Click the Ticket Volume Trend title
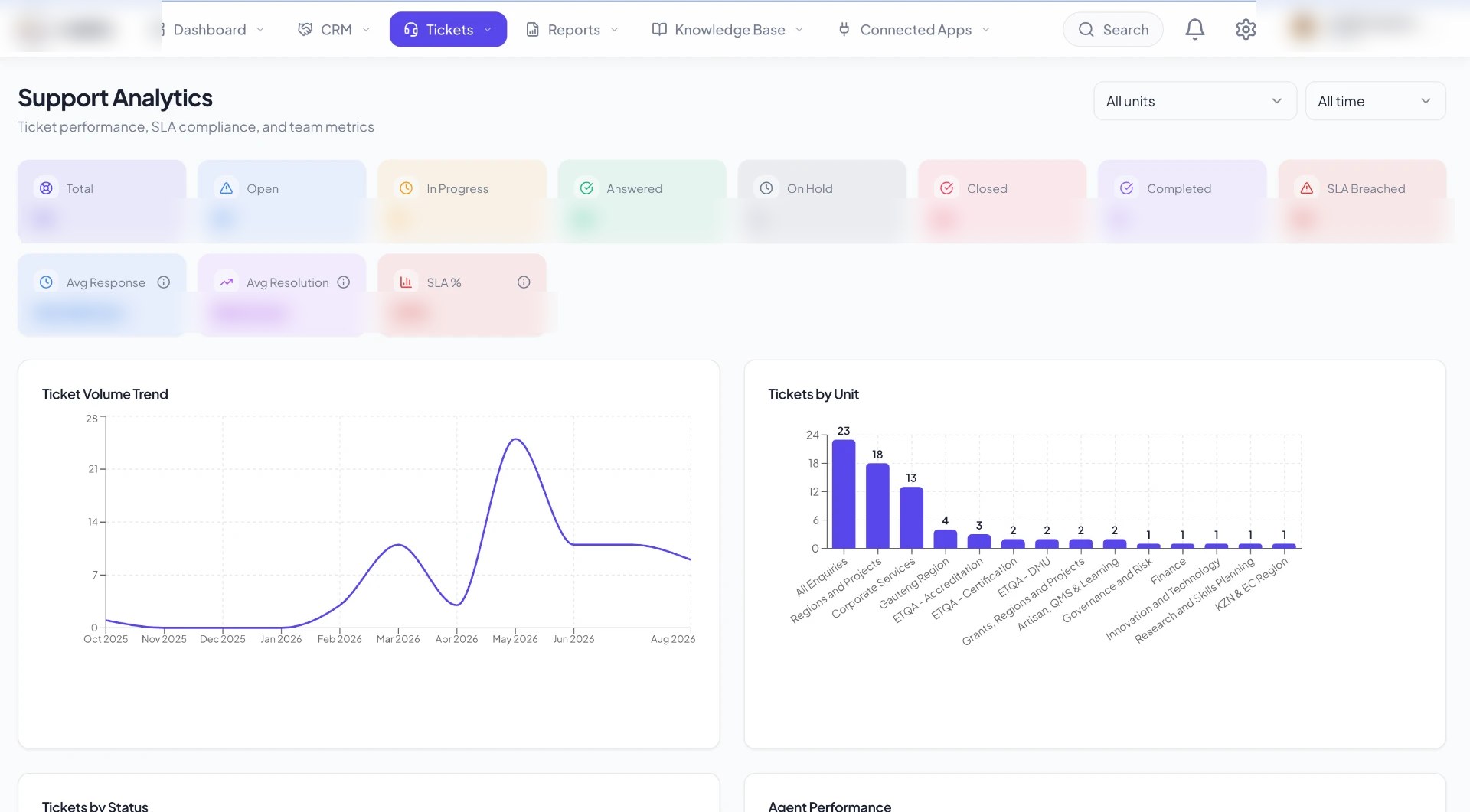1470x812 pixels. tap(105, 394)
